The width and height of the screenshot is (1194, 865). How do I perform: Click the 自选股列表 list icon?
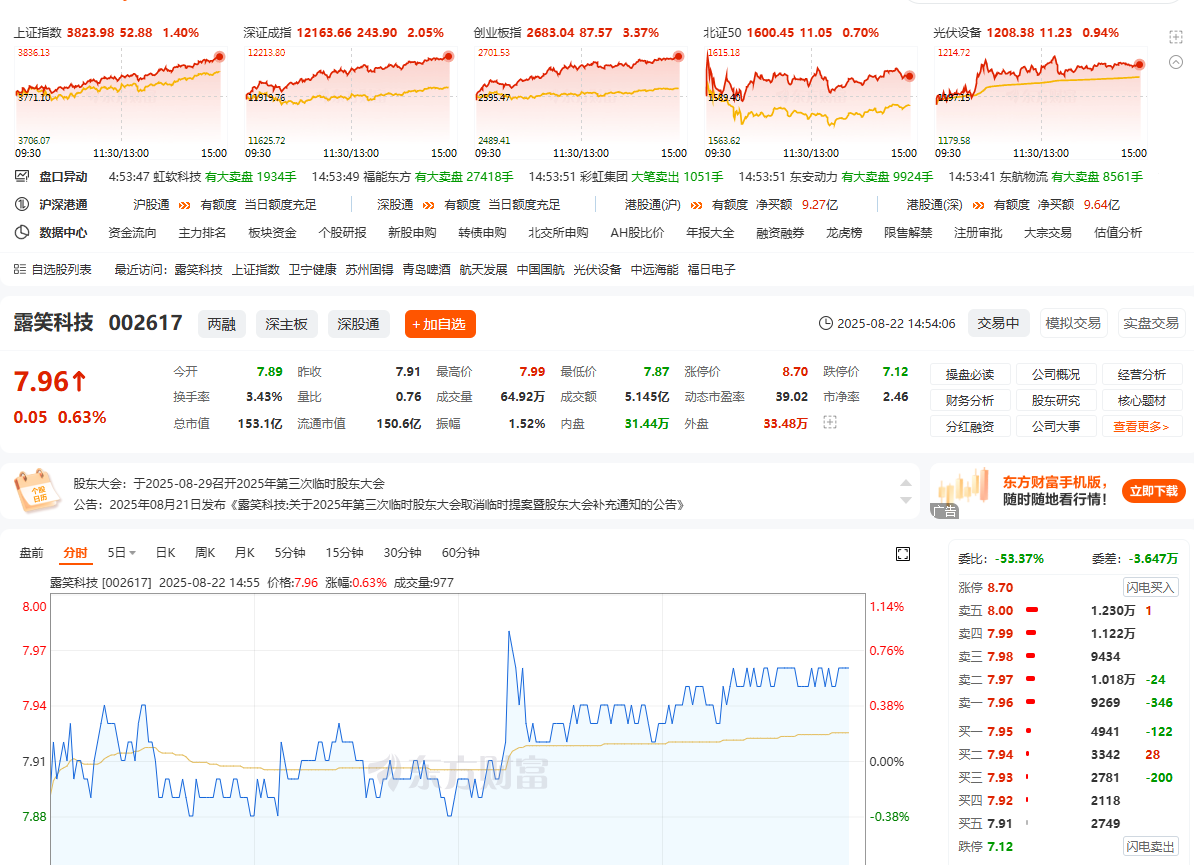[20, 270]
